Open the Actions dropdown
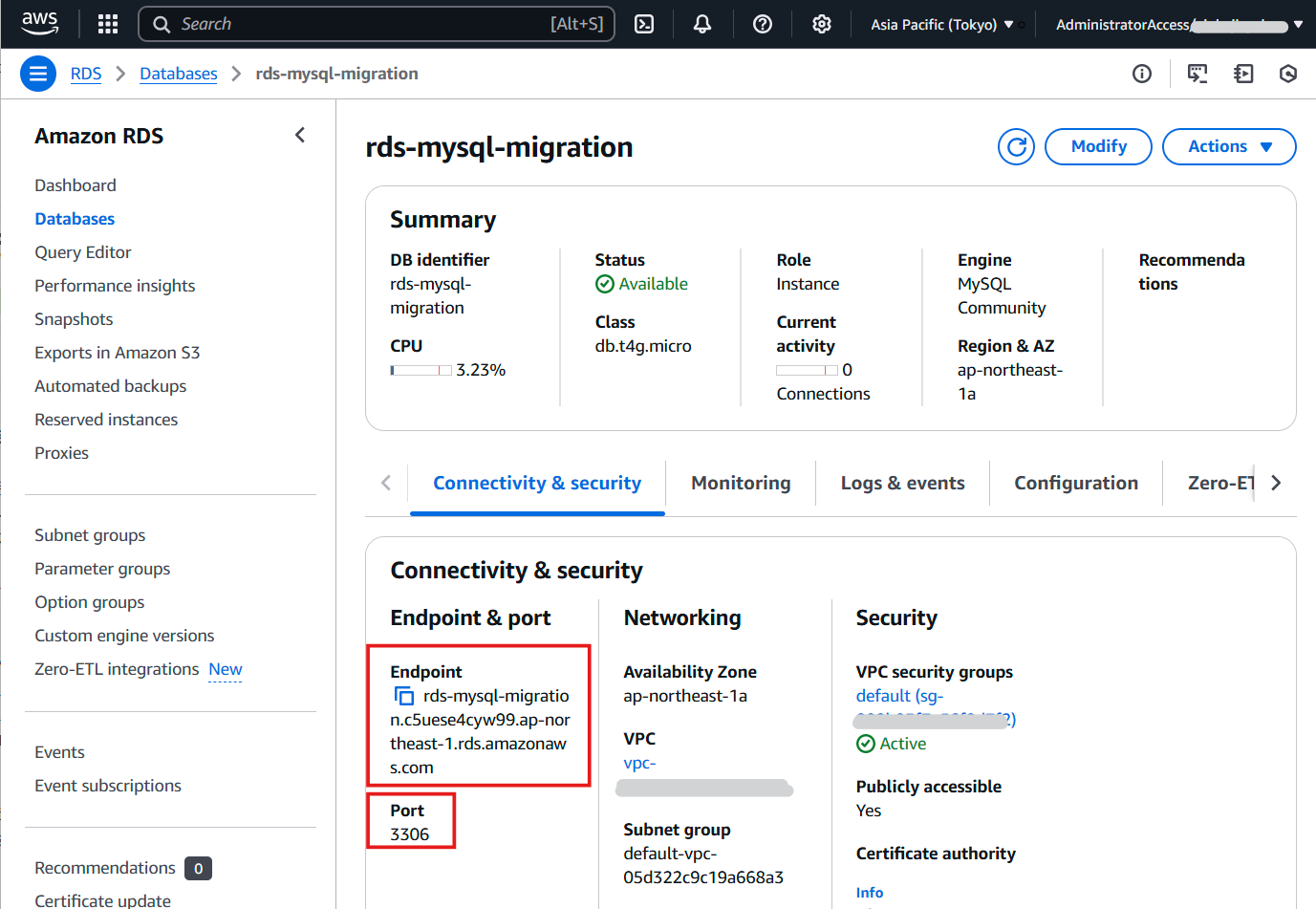Image resolution: width=1316 pixels, height=909 pixels. (1229, 146)
